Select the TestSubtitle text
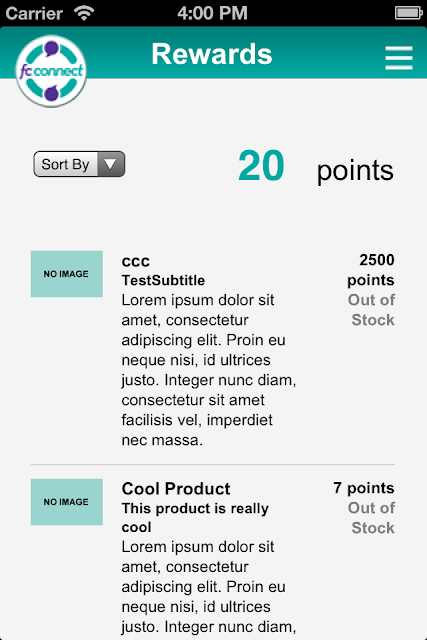Screen dimensions: 427x640 click(163, 280)
